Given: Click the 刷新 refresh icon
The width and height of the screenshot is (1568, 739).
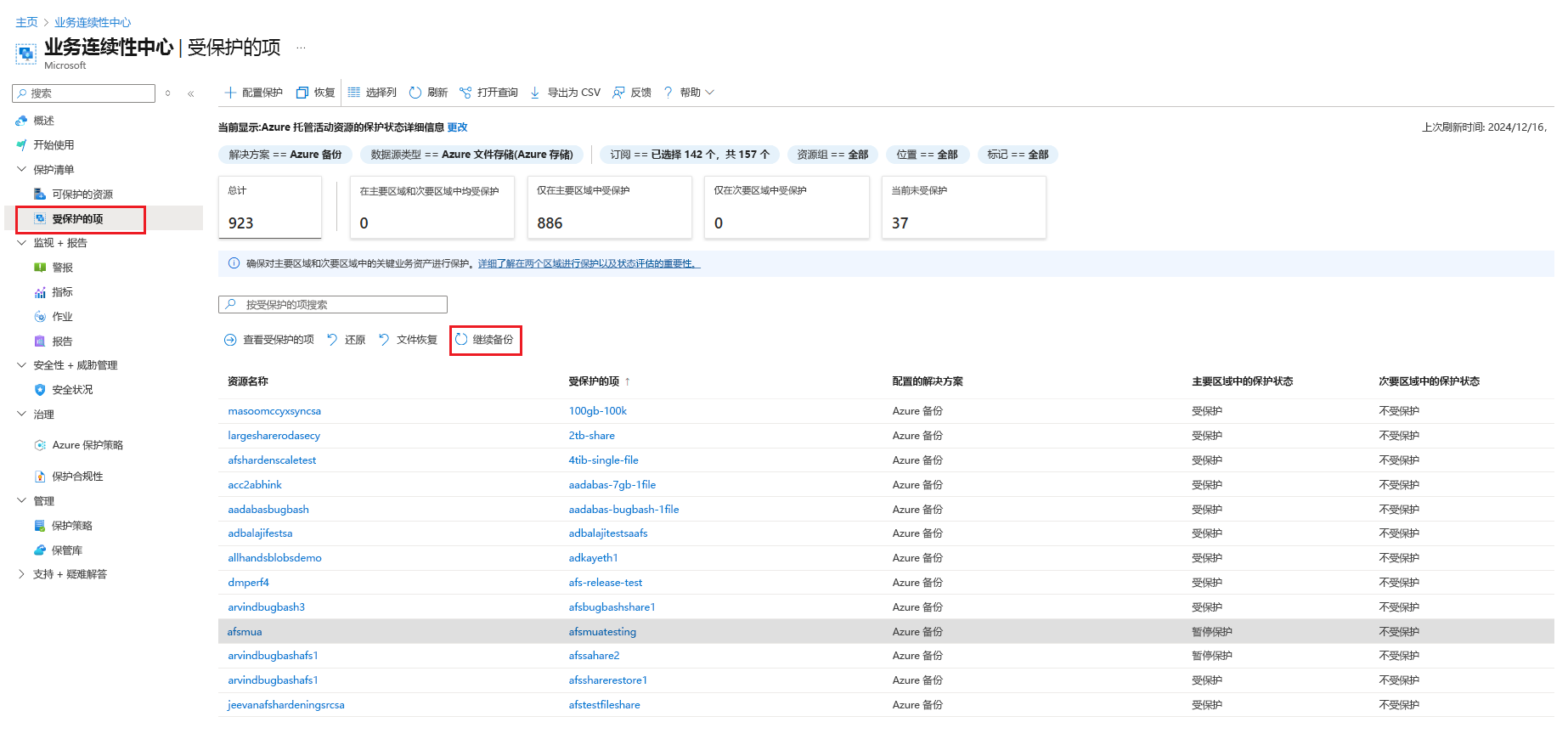Looking at the screenshot, I should (x=415, y=93).
